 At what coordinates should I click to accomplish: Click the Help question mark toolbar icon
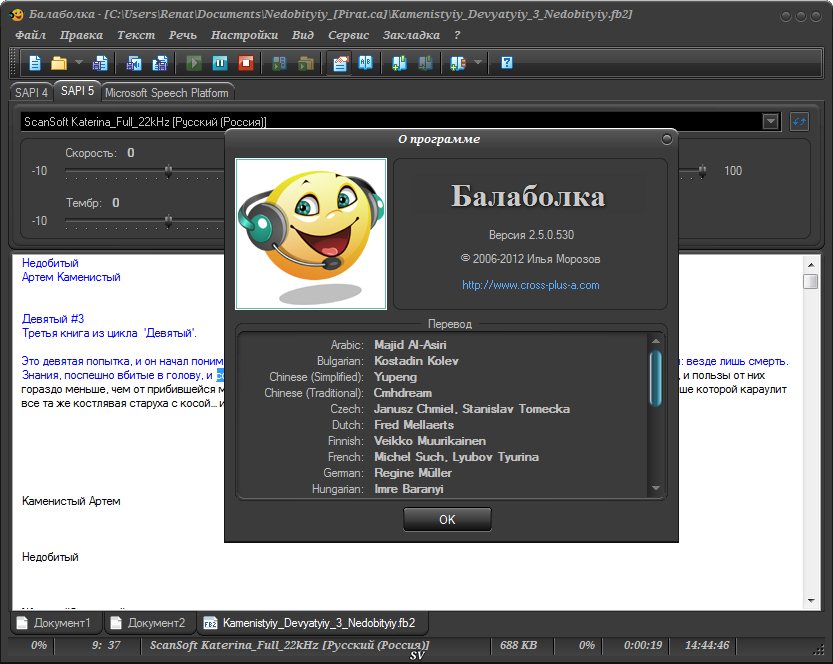coord(507,63)
